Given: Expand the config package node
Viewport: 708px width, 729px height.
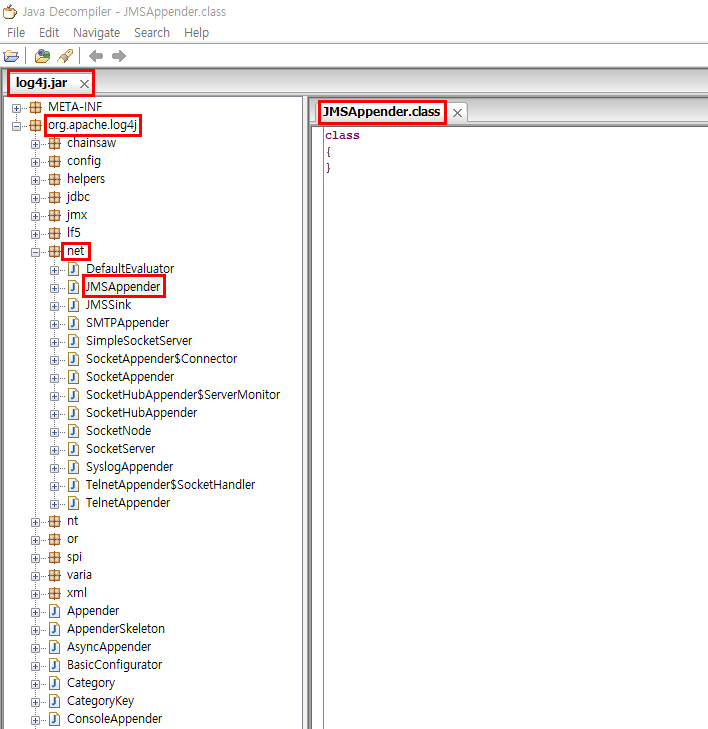Looking at the screenshot, I should 35,163.
